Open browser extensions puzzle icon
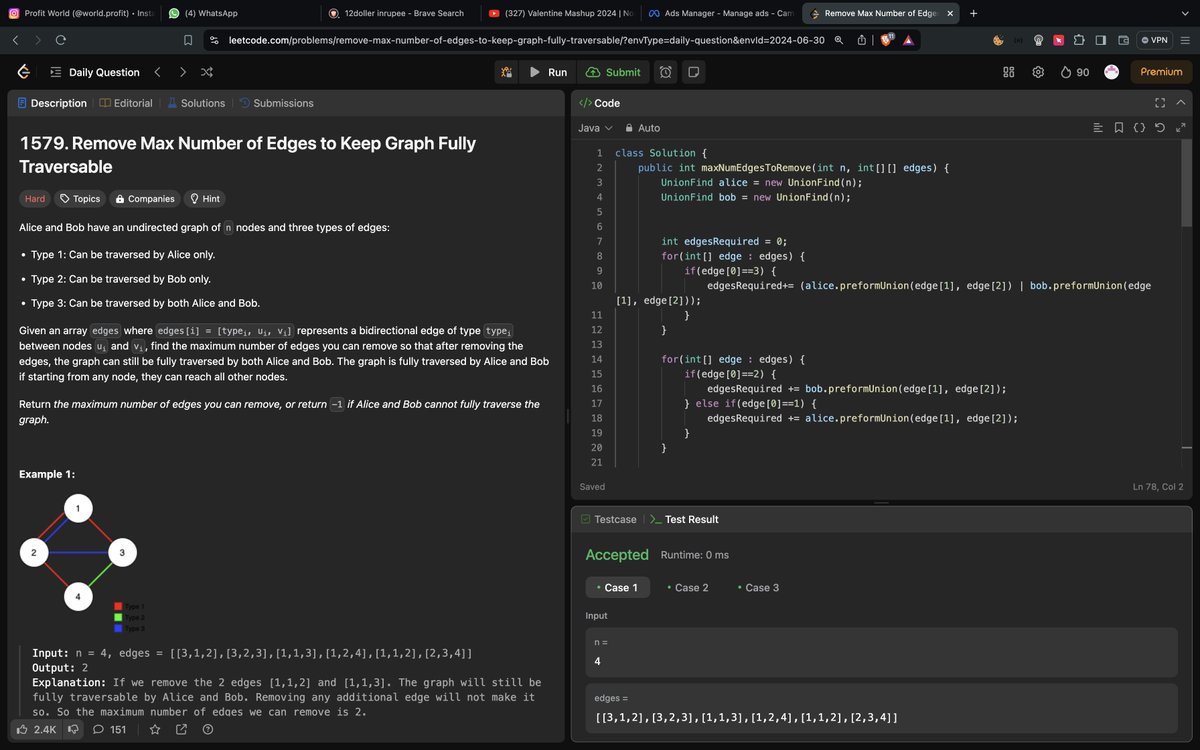The width and height of the screenshot is (1200, 750). [1079, 40]
